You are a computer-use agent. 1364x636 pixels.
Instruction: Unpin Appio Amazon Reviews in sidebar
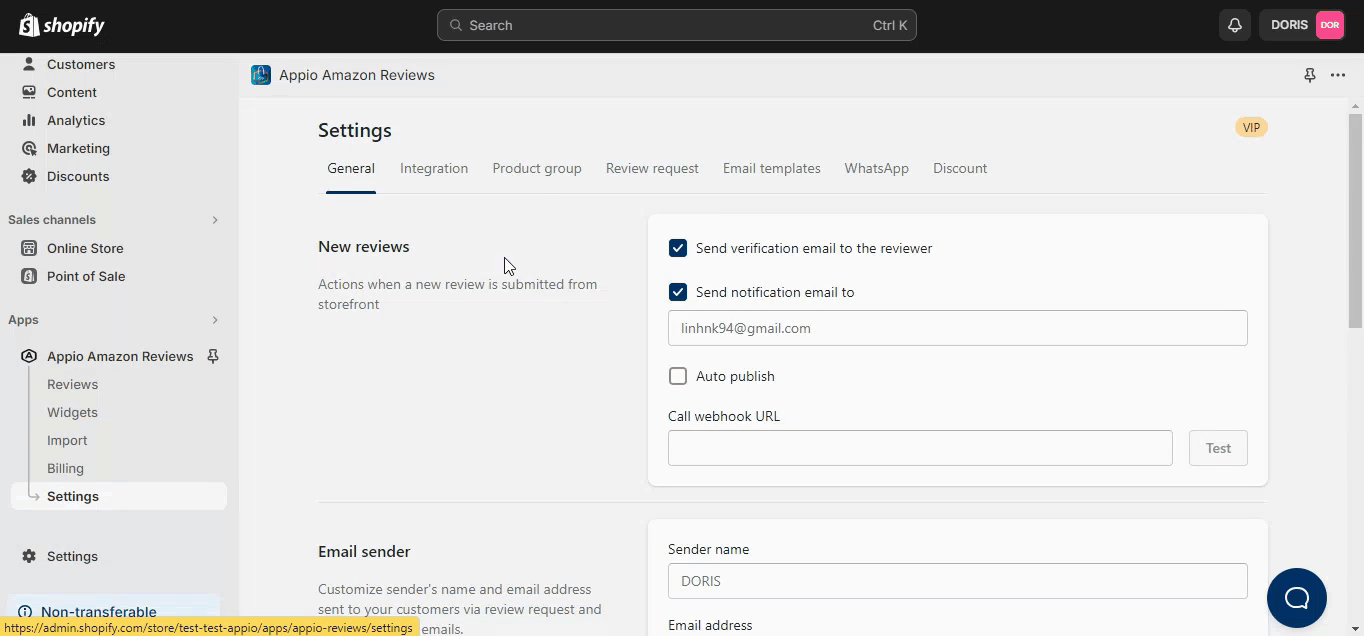[x=213, y=356]
